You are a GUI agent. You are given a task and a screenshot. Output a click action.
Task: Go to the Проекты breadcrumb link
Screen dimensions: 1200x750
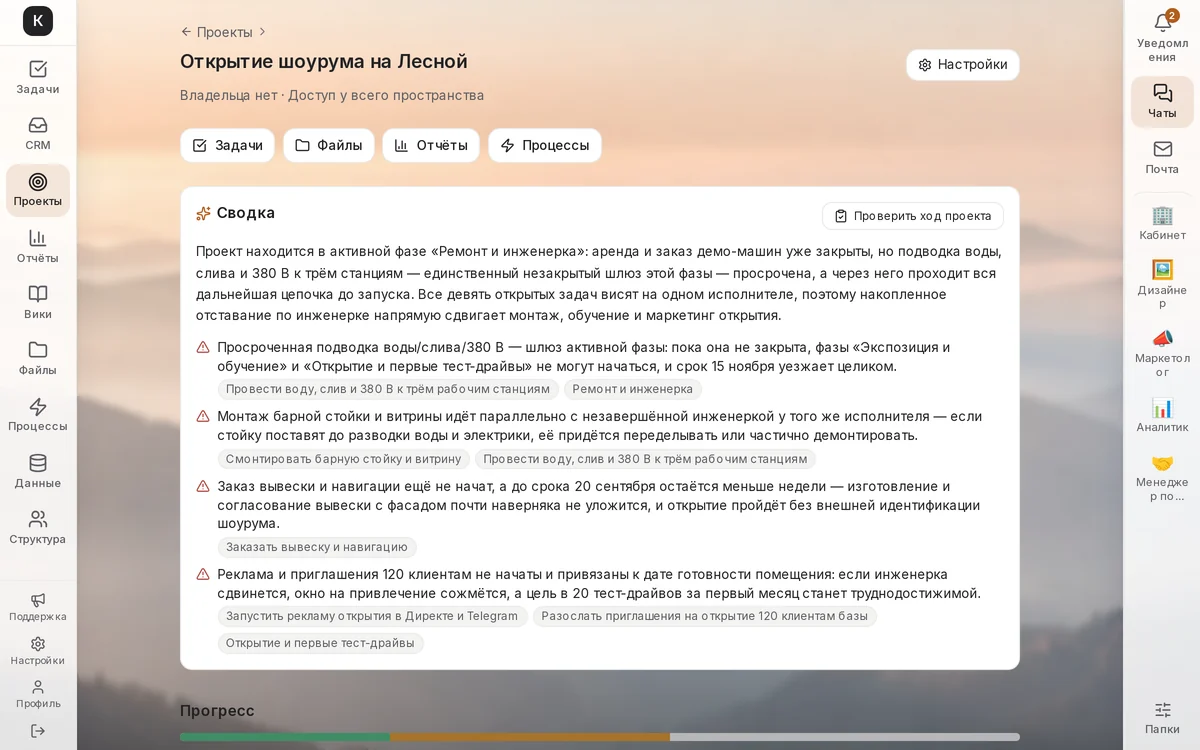pos(224,32)
